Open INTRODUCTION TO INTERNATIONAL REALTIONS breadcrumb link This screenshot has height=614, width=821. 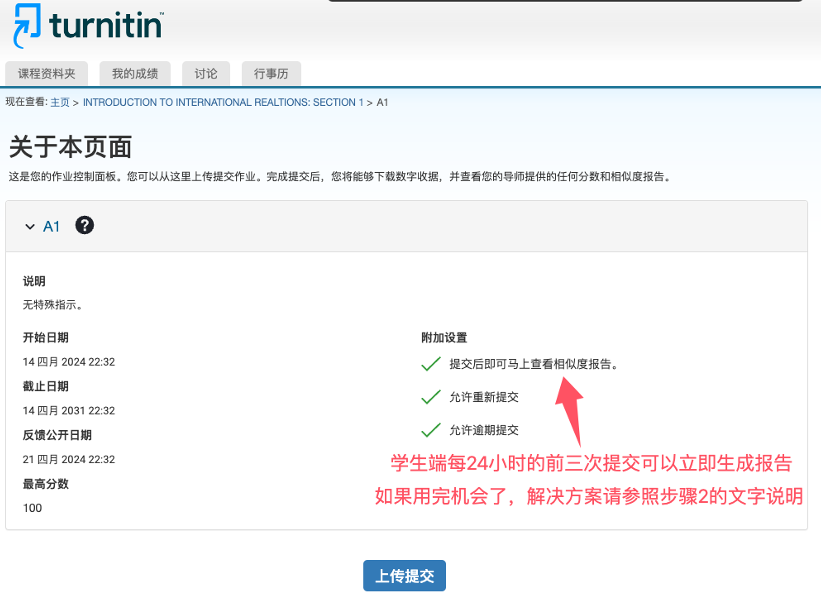point(223,103)
